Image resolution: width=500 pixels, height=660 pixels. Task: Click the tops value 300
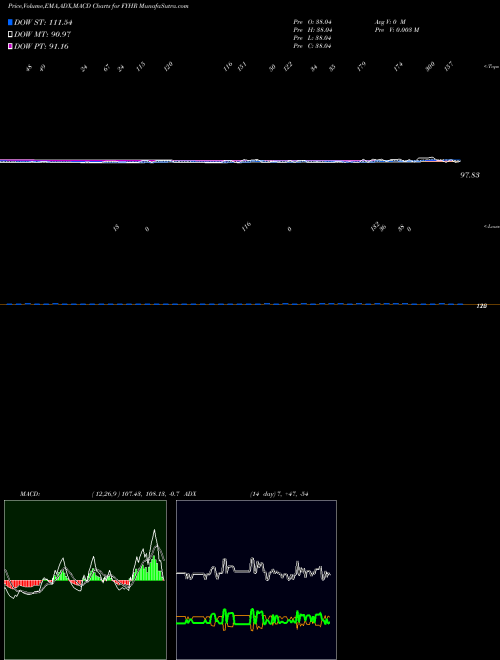pyautogui.click(x=430, y=67)
